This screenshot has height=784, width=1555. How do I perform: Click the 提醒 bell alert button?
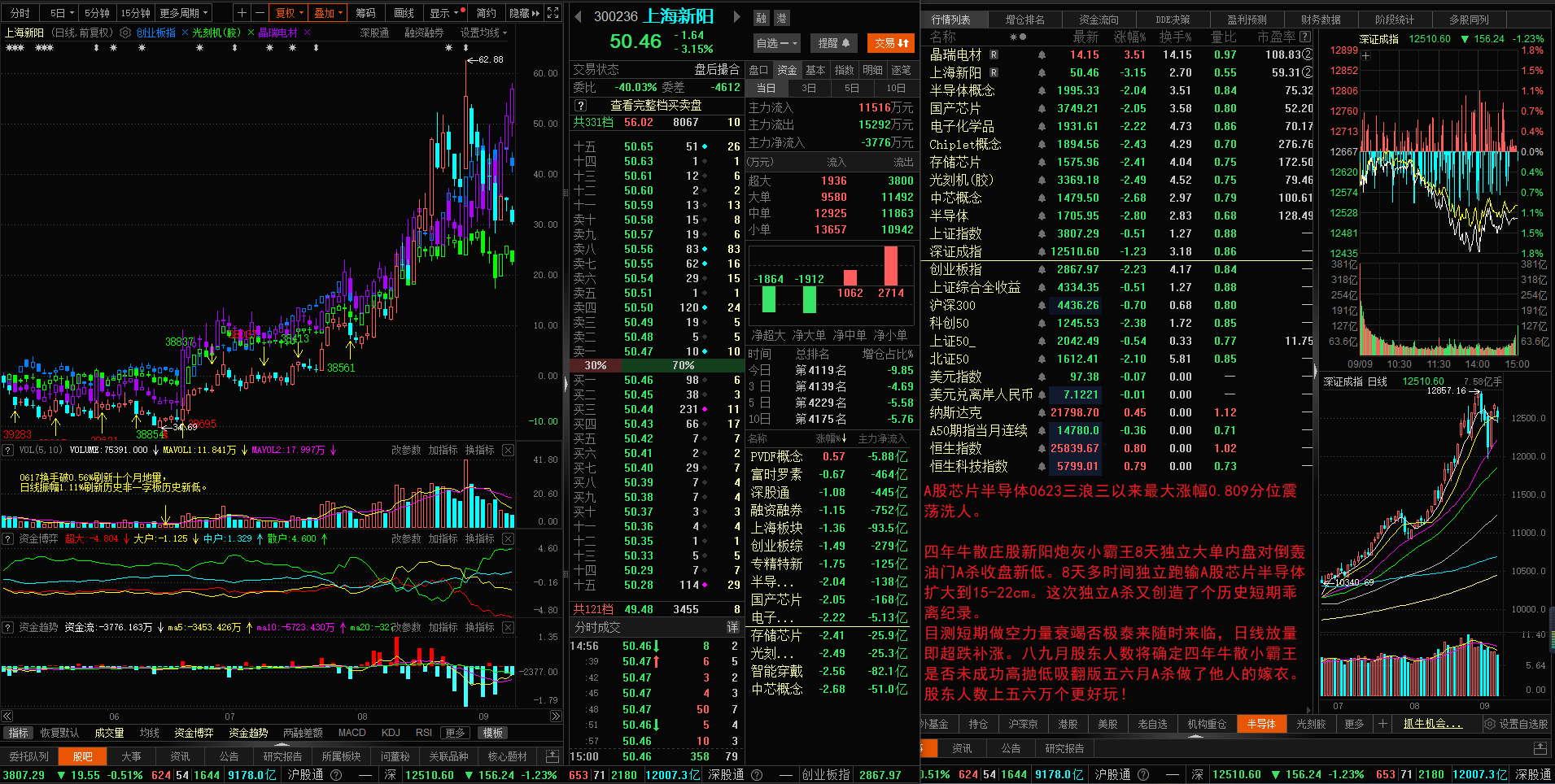(x=834, y=43)
